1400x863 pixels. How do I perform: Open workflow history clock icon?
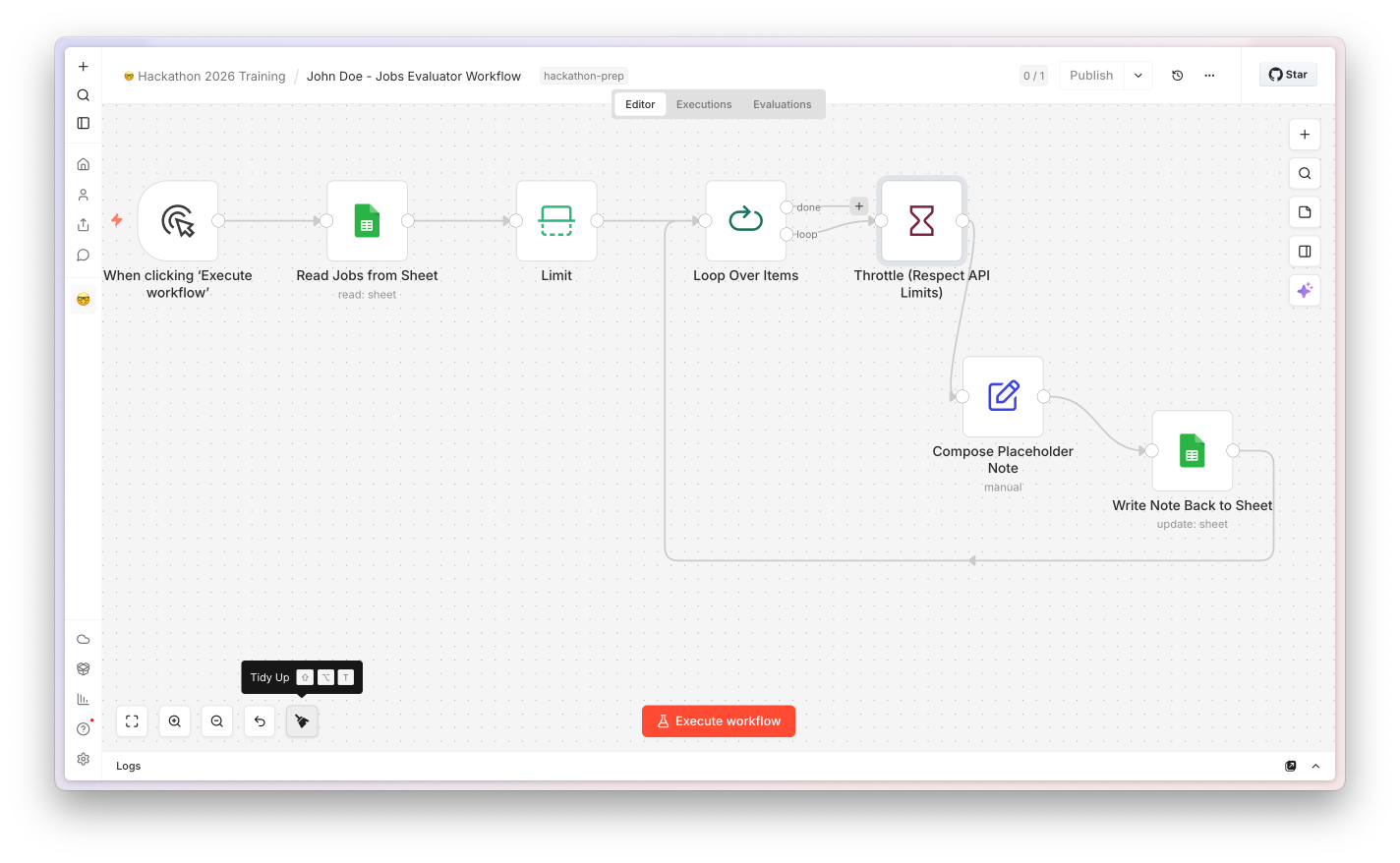coord(1177,76)
